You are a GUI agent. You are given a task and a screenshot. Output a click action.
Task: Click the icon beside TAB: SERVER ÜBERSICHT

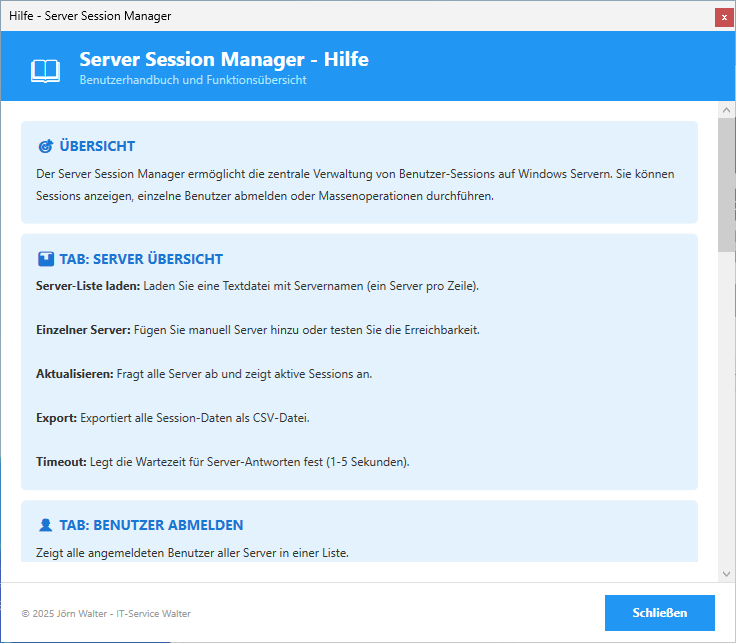(45, 259)
